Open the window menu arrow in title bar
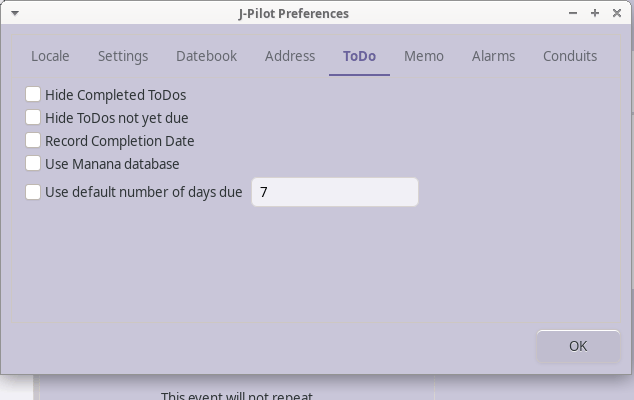Viewport: 634px width, 400px height. click(x=15, y=13)
